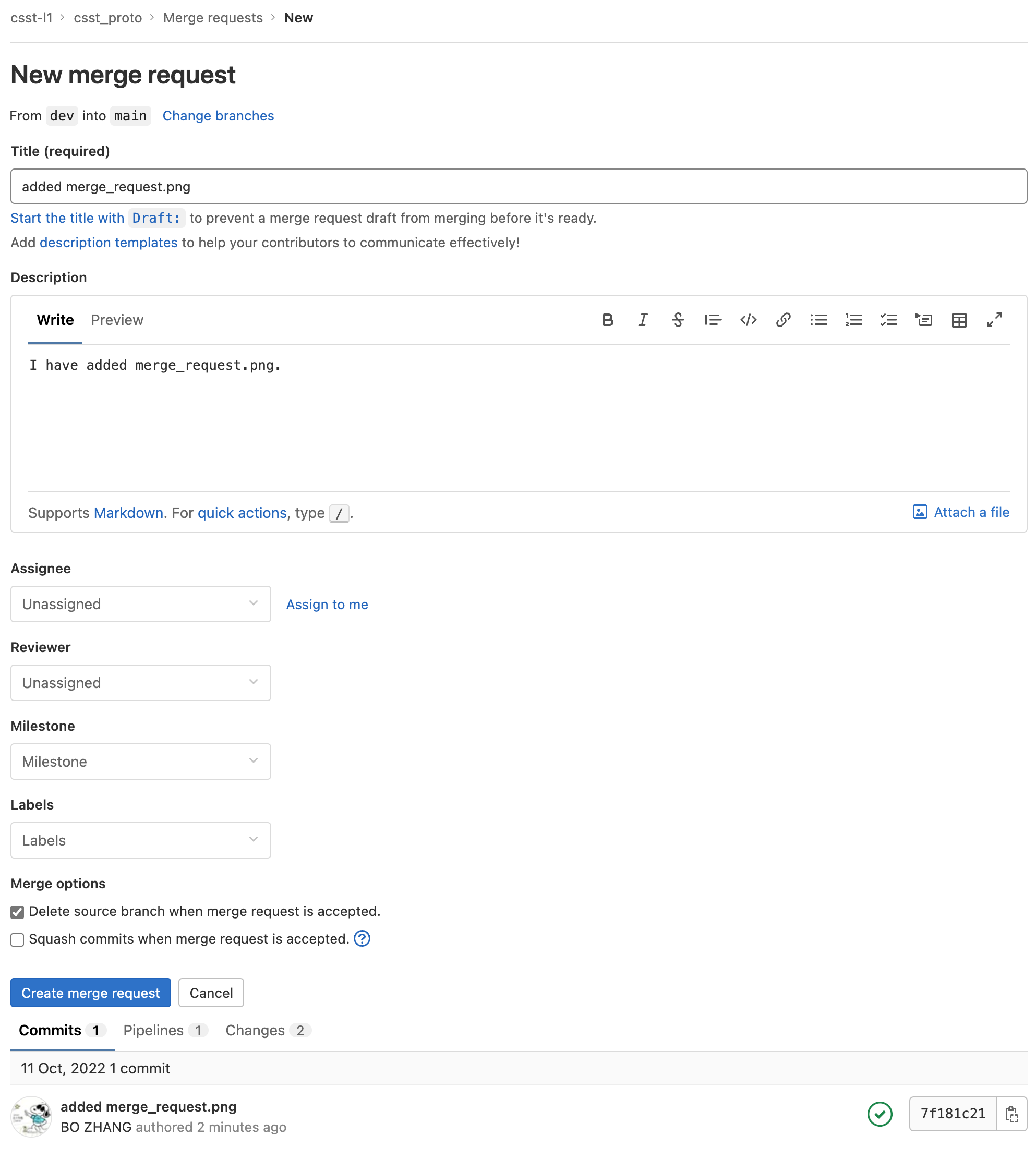
Task: Click Assign to me link
Action: coord(327,603)
